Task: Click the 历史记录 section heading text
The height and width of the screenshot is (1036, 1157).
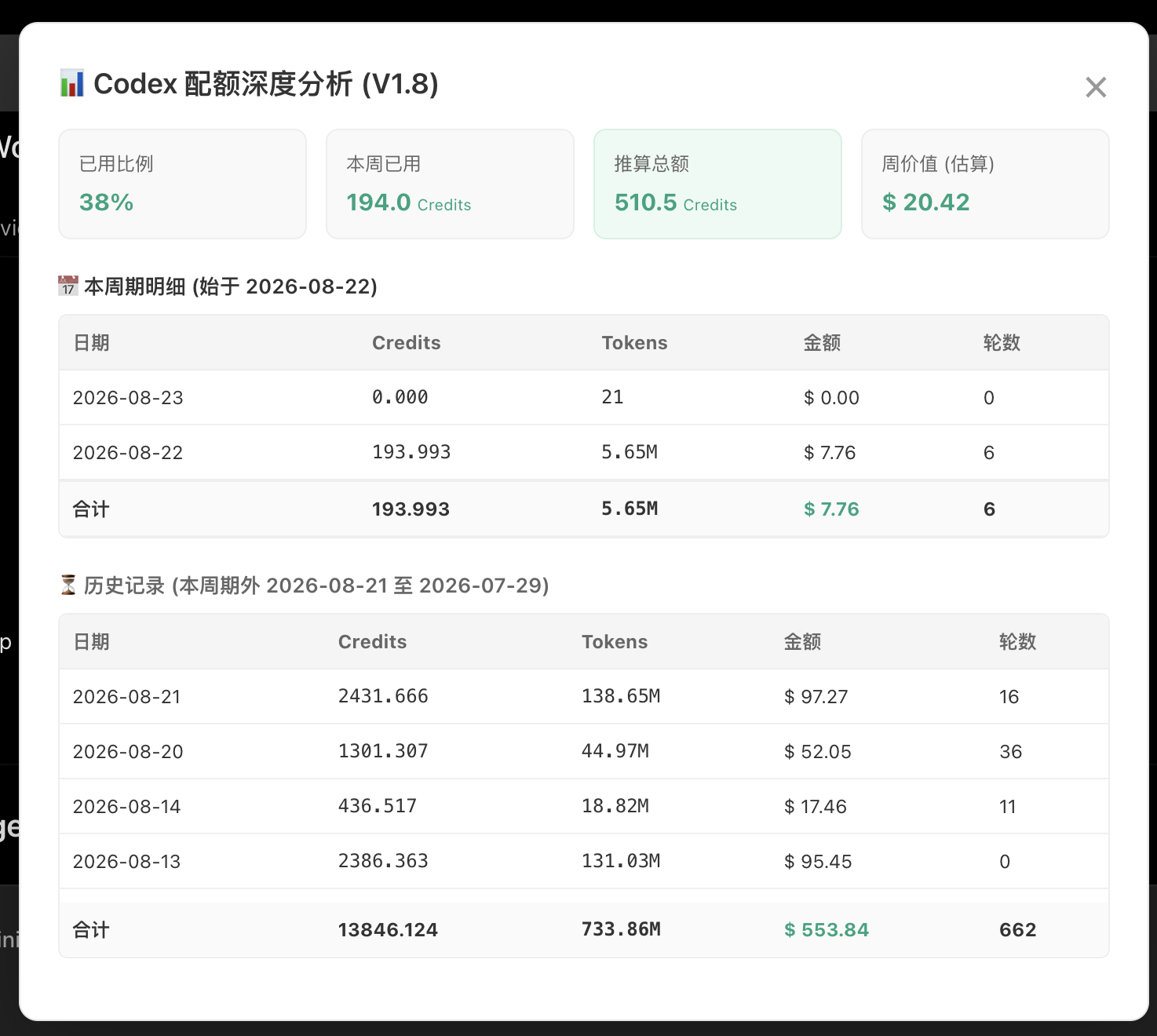Action: tap(316, 585)
